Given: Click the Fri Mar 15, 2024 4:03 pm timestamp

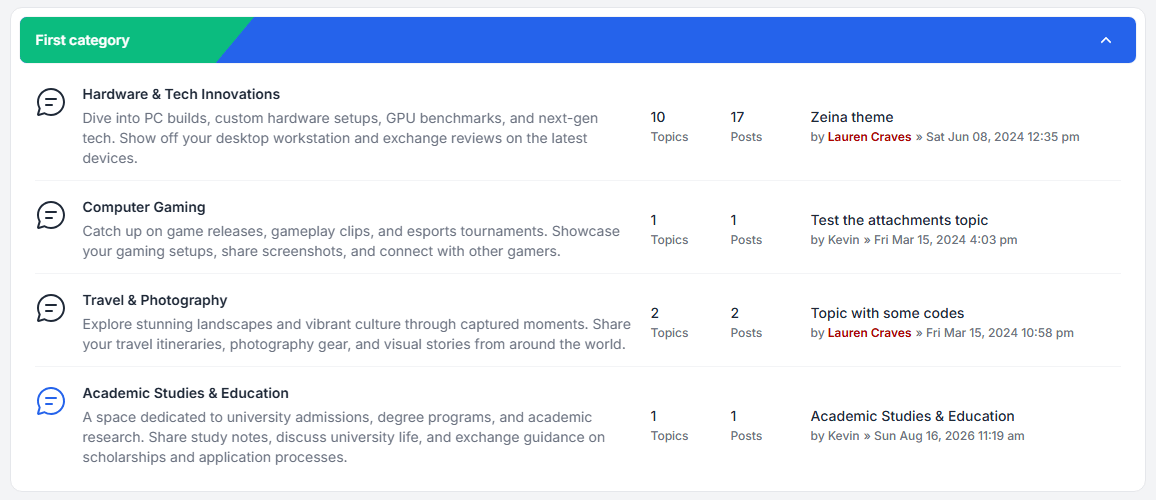Looking at the screenshot, I should point(946,240).
